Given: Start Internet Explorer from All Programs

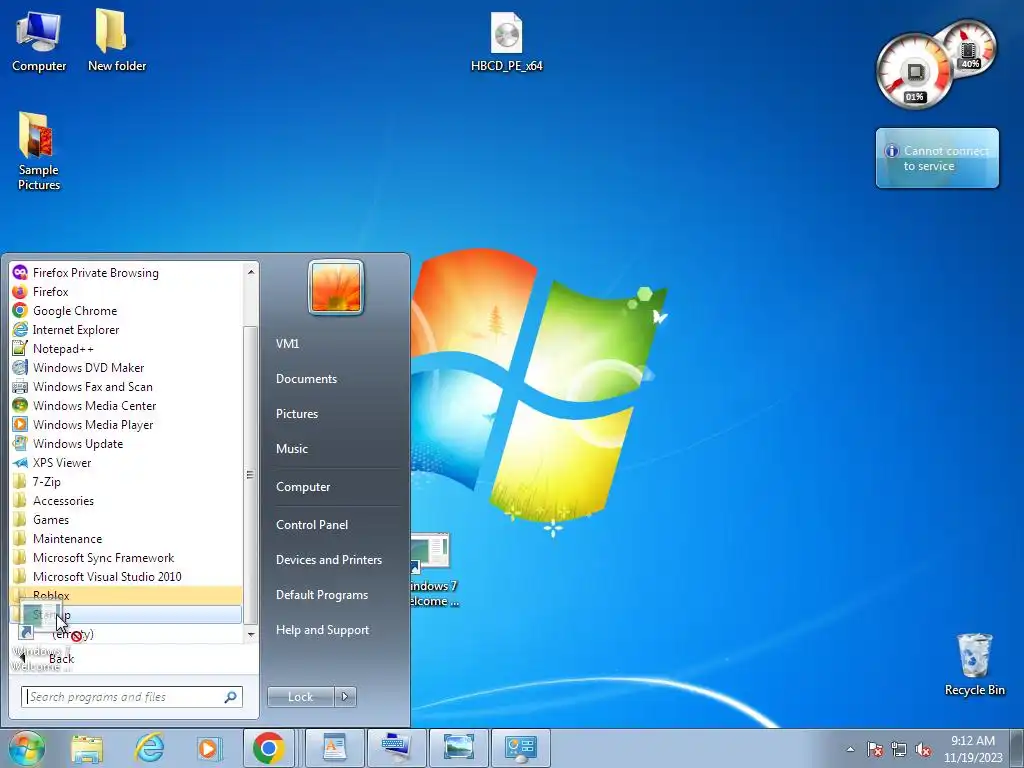Looking at the screenshot, I should [x=126, y=330].
